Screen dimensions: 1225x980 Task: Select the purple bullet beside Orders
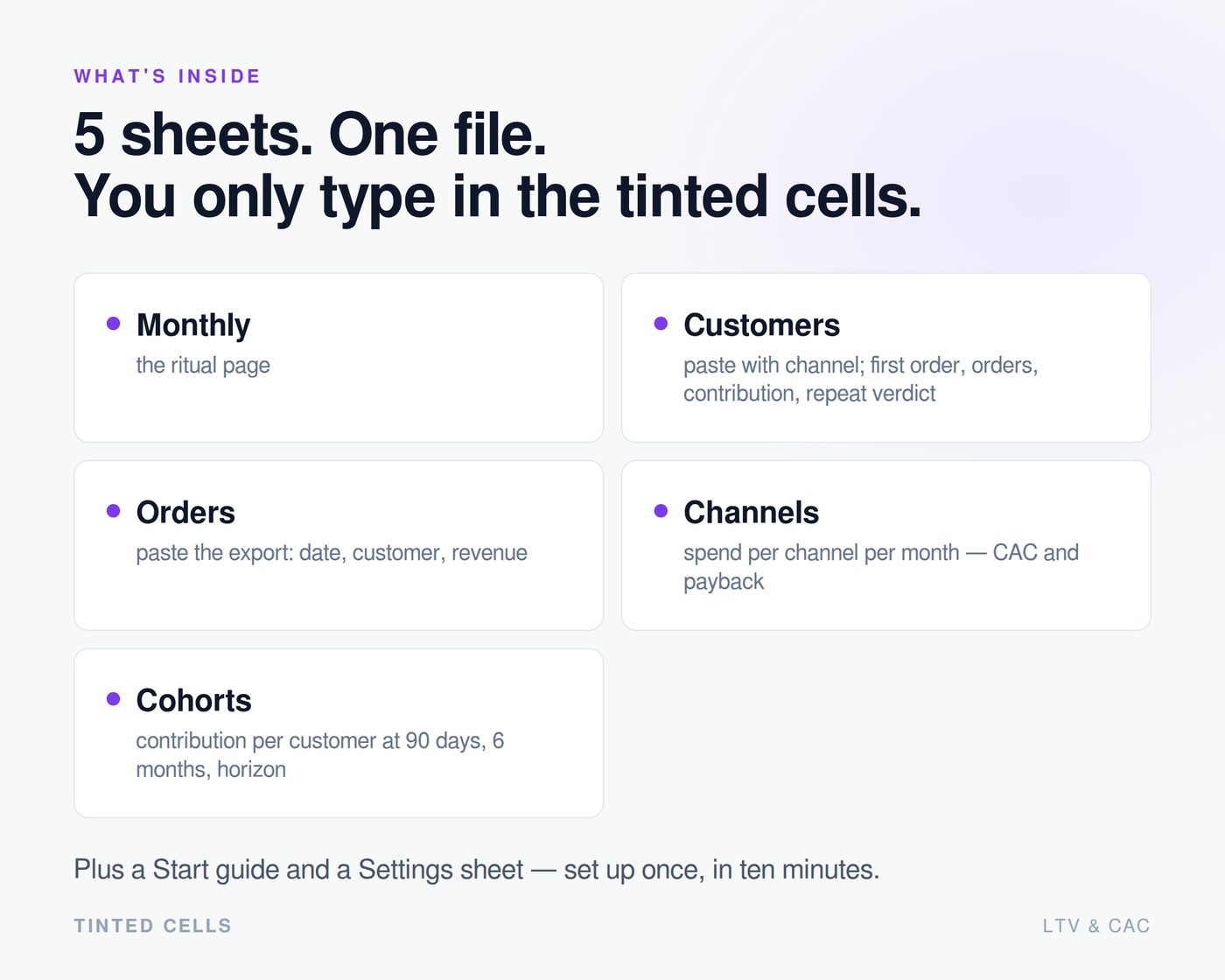click(113, 511)
